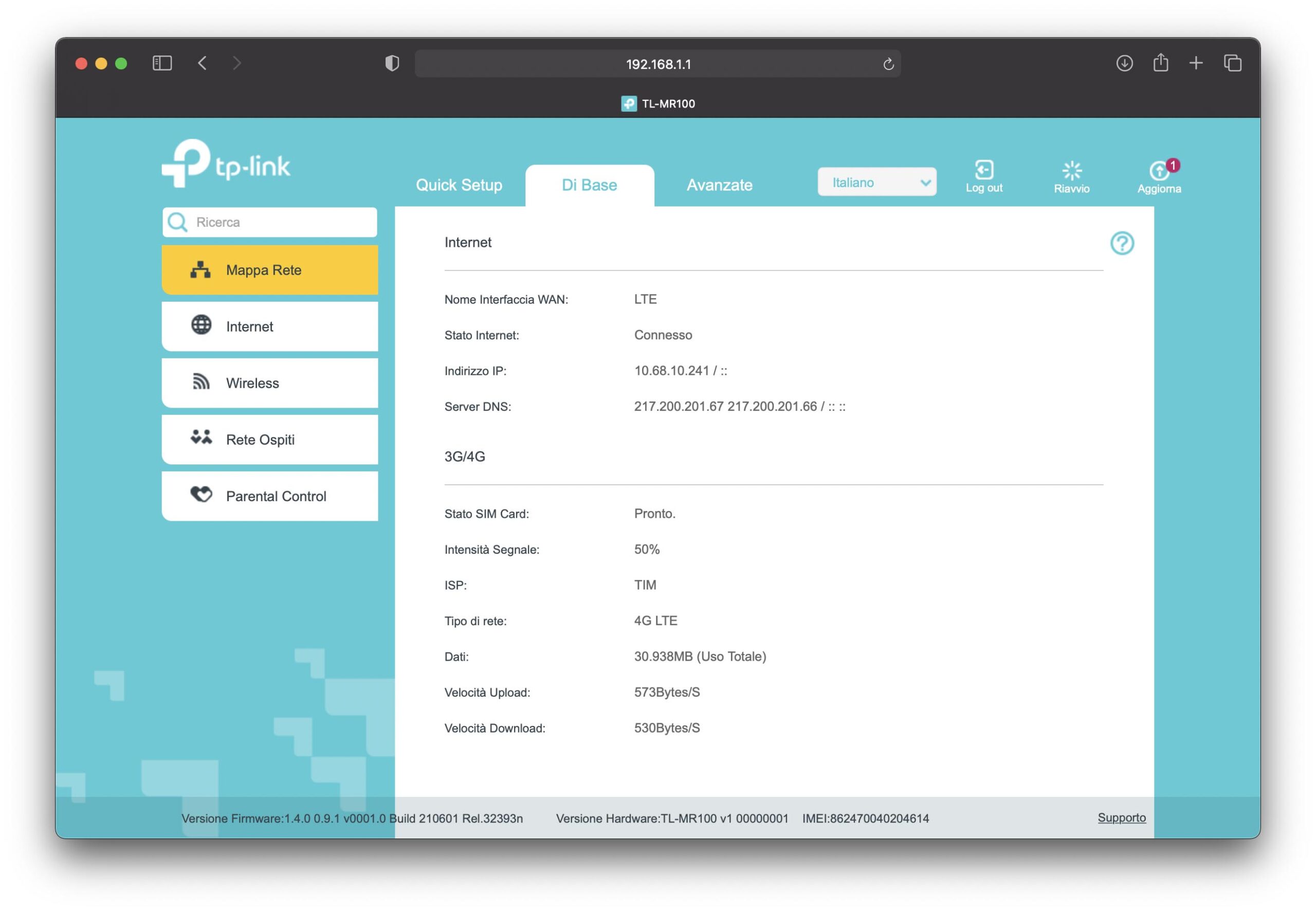Switch to the Quick Setup tab

(x=459, y=185)
